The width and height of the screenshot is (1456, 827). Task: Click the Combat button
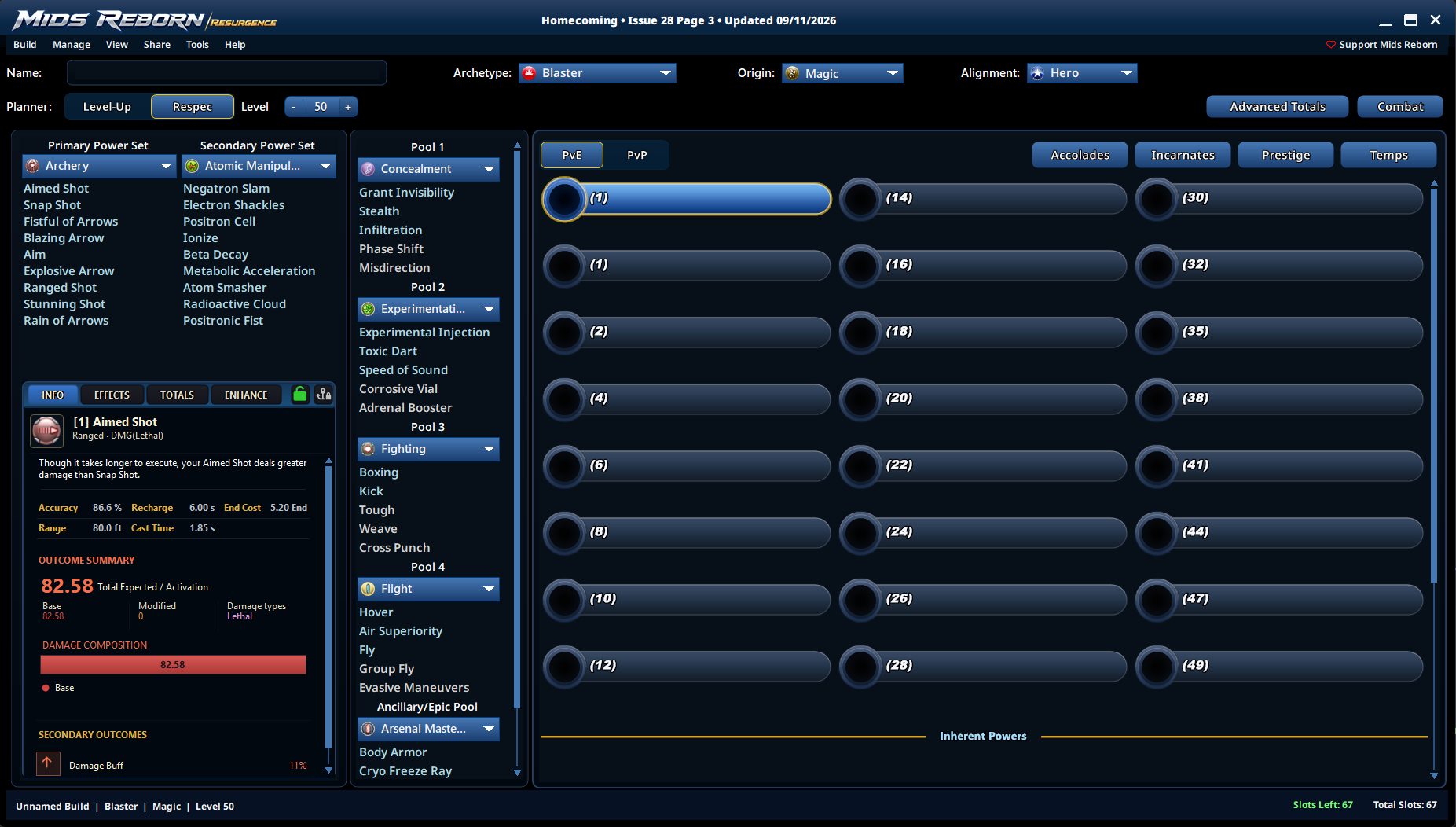click(1400, 107)
